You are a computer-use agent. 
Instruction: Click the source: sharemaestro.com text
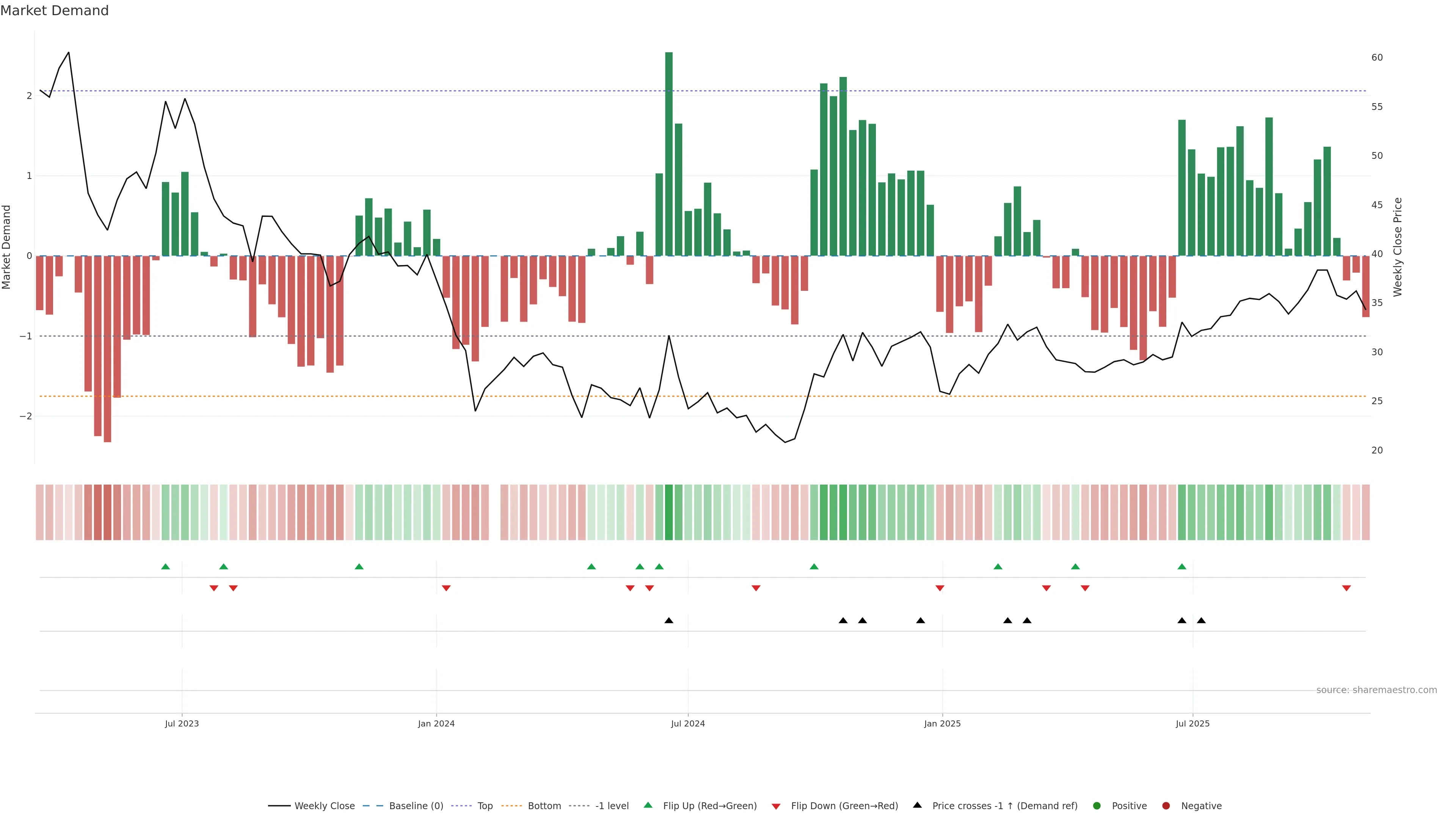coord(1376,690)
